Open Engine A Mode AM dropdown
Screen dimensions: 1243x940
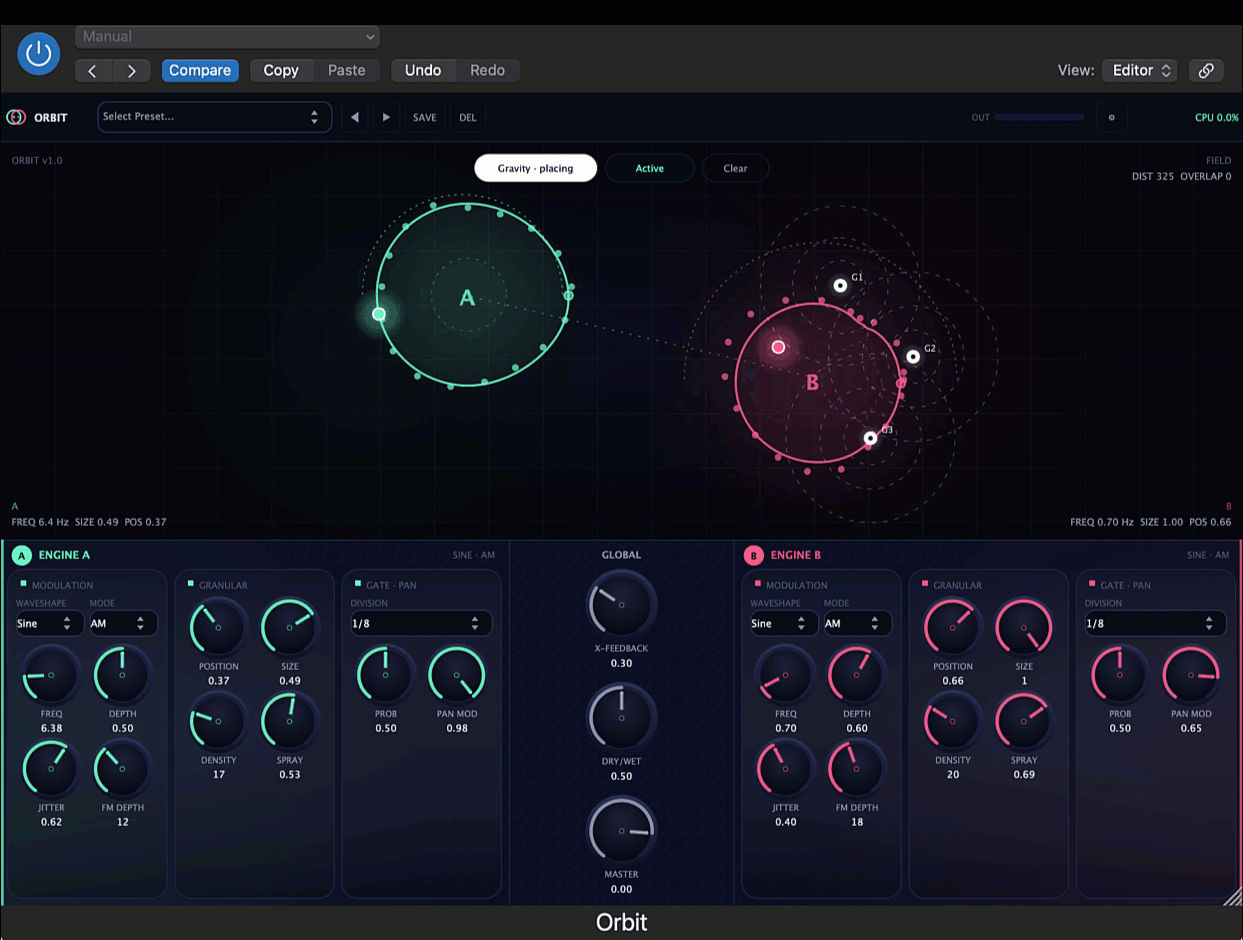[122, 623]
